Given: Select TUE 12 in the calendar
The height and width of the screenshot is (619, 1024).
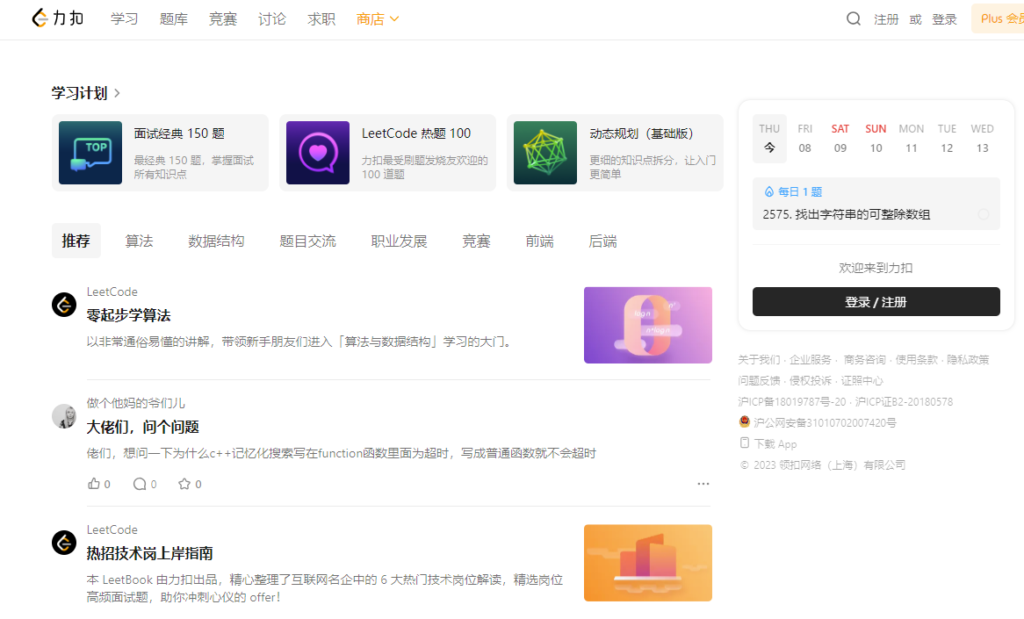Looking at the screenshot, I should click(947, 138).
